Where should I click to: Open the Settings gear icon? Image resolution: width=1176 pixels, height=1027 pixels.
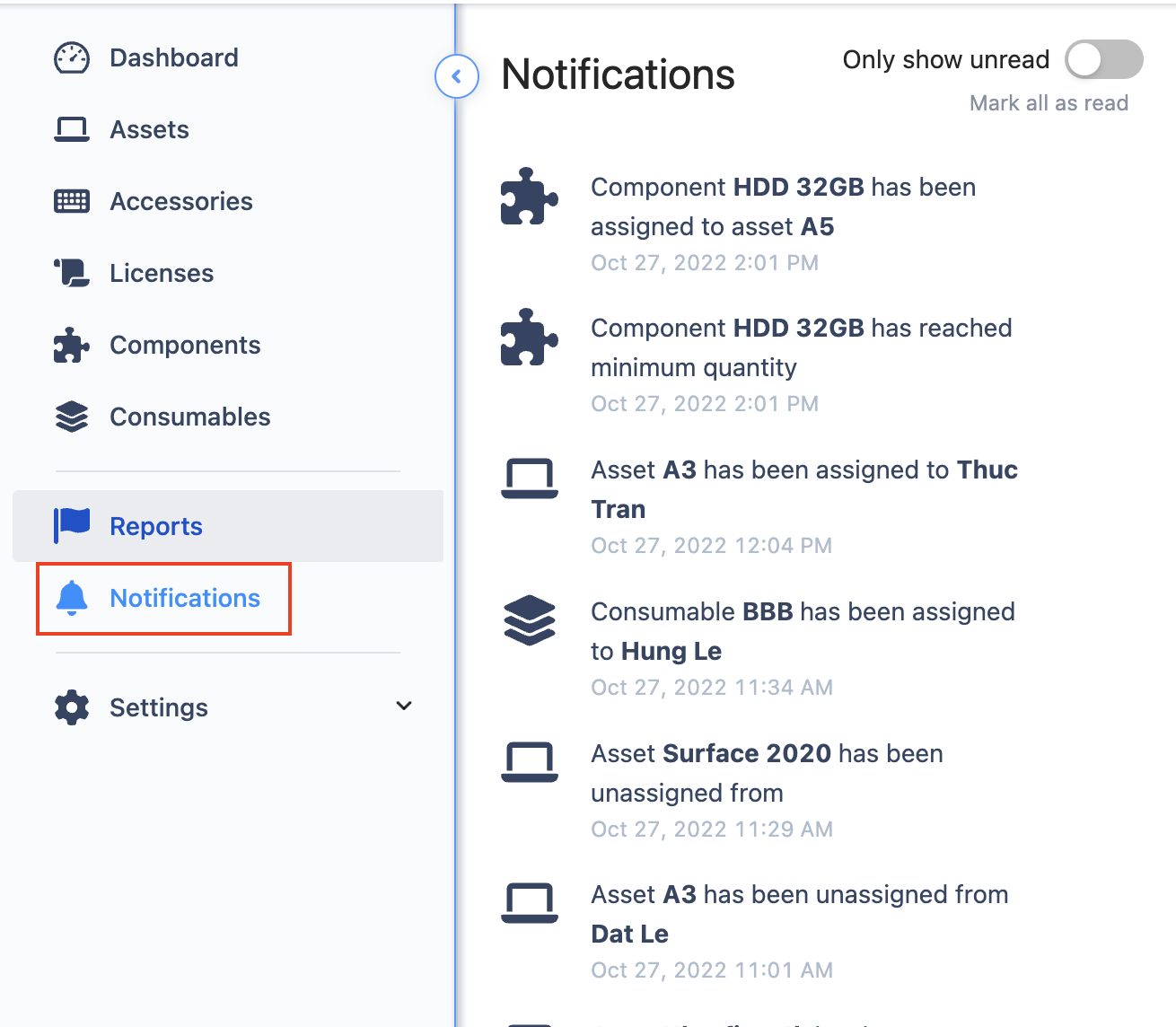click(x=71, y=707)
